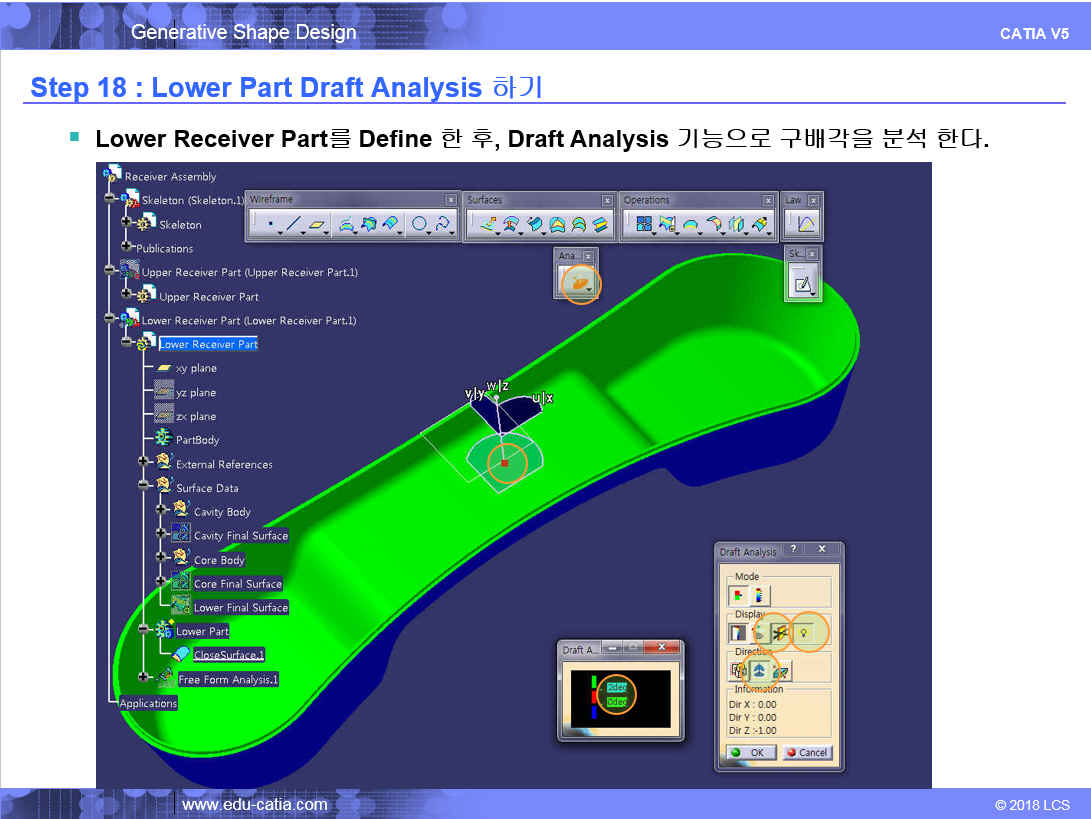Image resolution: width=1091 pixels, height=819 pixels.
Task: Open the Sketcher tool icon
Action: pos(803,285)
